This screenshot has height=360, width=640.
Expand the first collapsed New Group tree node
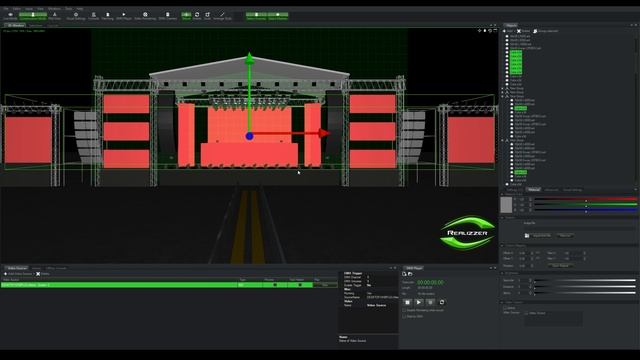tap(503, 88)
